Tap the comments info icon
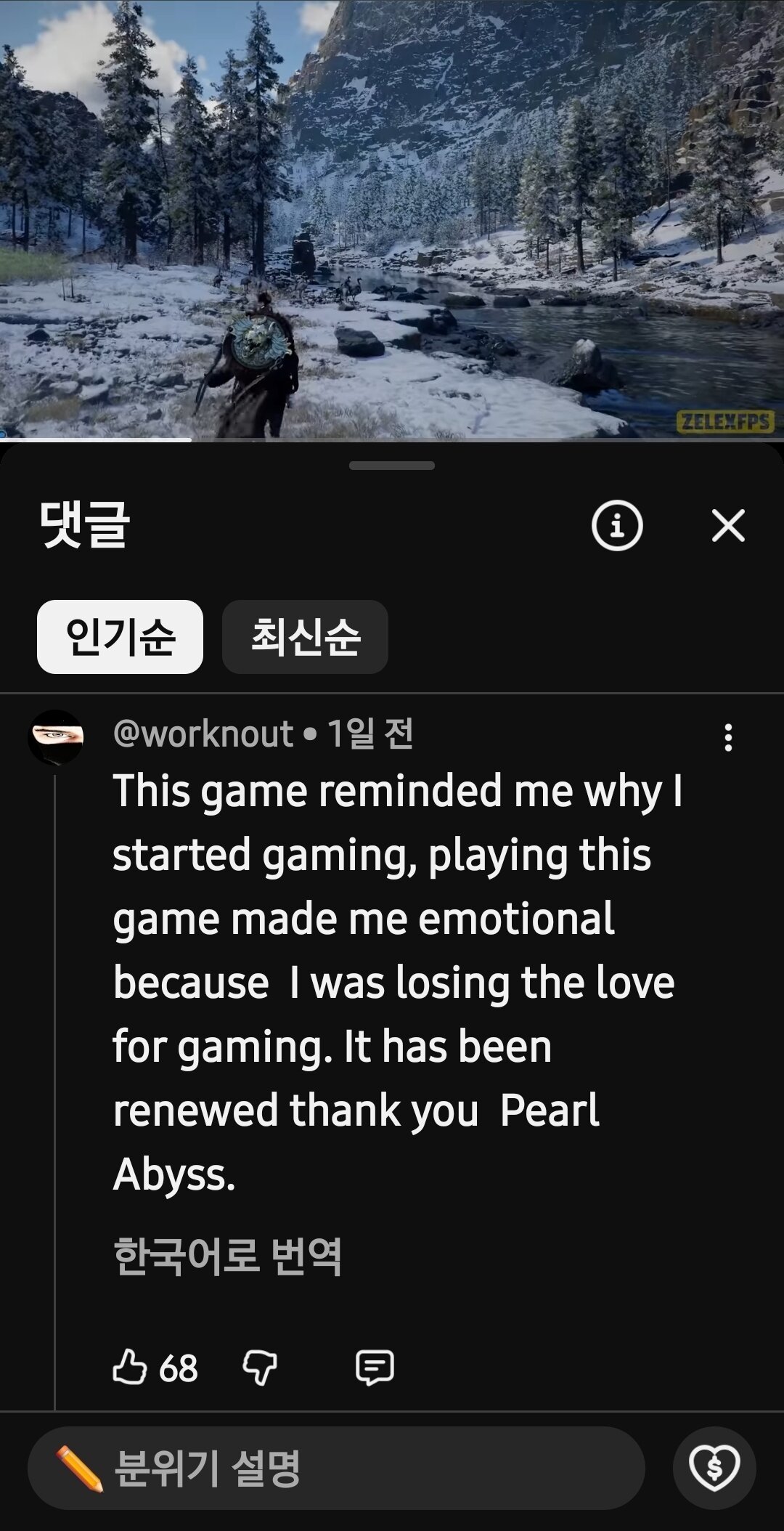784x1531 pixels. click(x=617, y=525)
